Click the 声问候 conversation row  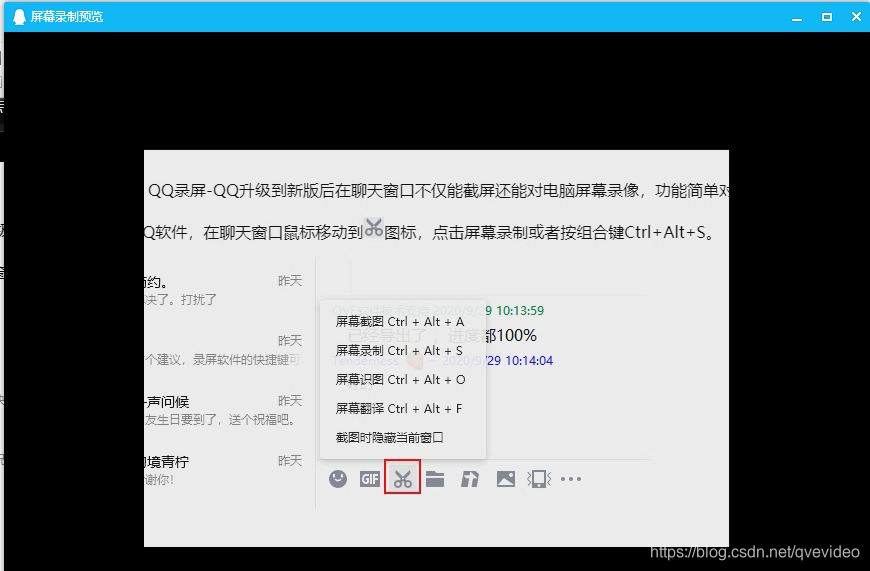click(x=224, y=410)
